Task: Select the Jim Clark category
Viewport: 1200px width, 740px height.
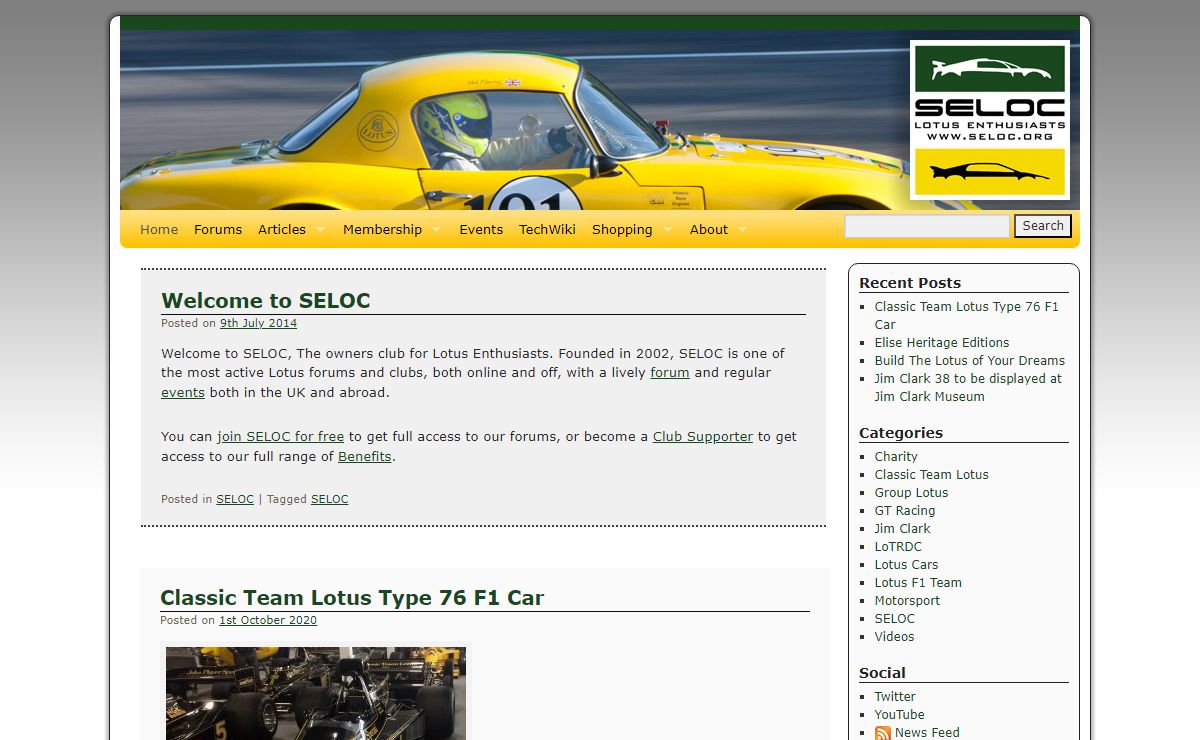Action: (902, 528)
